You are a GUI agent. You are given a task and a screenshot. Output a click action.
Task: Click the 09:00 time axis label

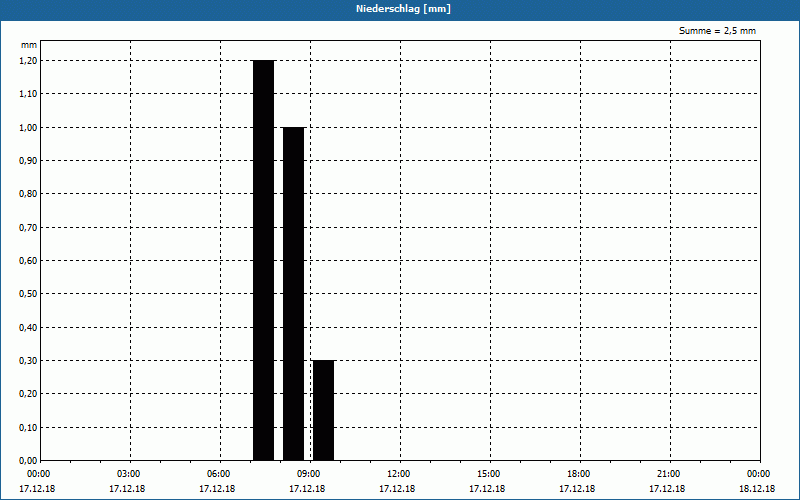pyautogui.click(x=311, y=474)
